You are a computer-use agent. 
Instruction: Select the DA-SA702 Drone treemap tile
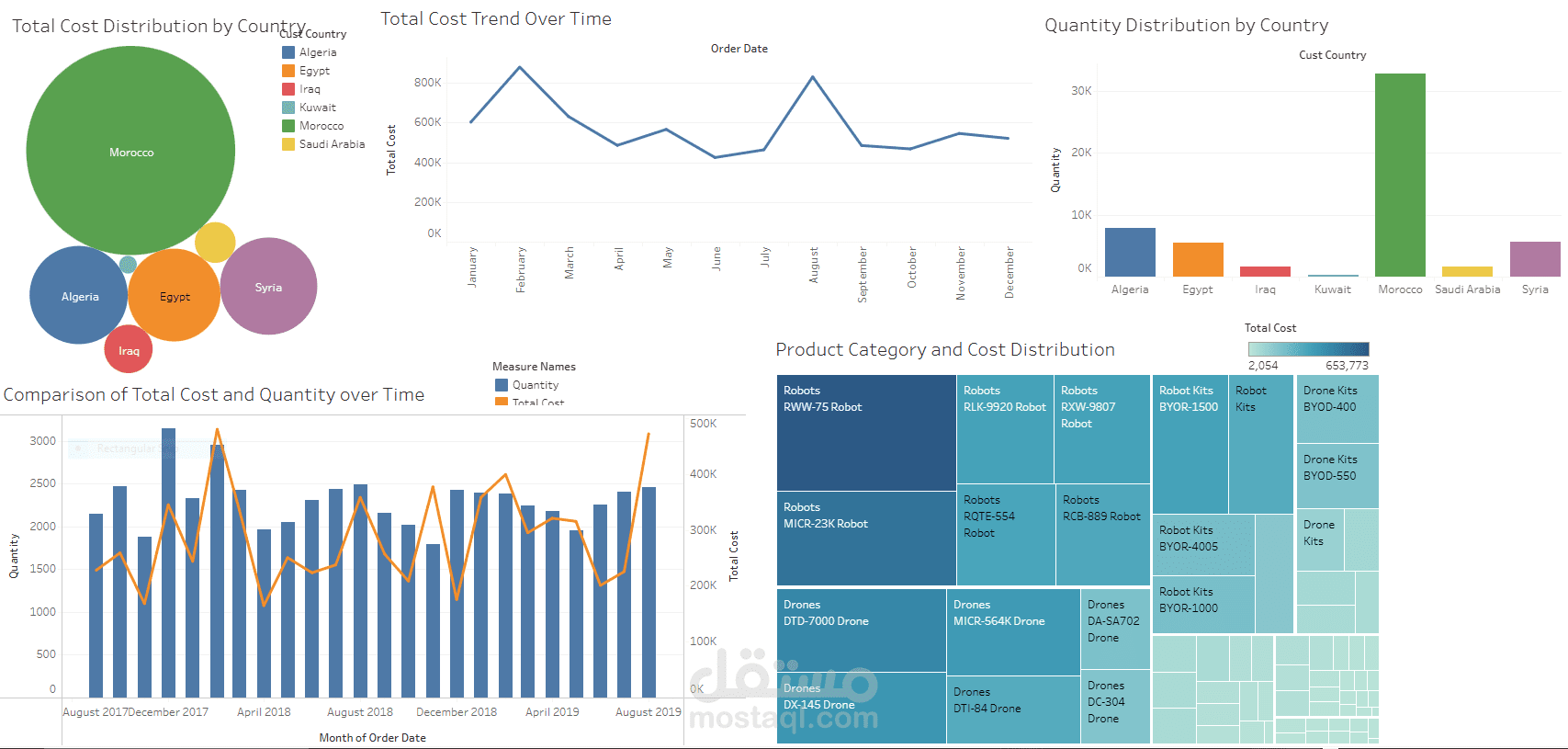pyautogui.click(x=1115, y=629)
